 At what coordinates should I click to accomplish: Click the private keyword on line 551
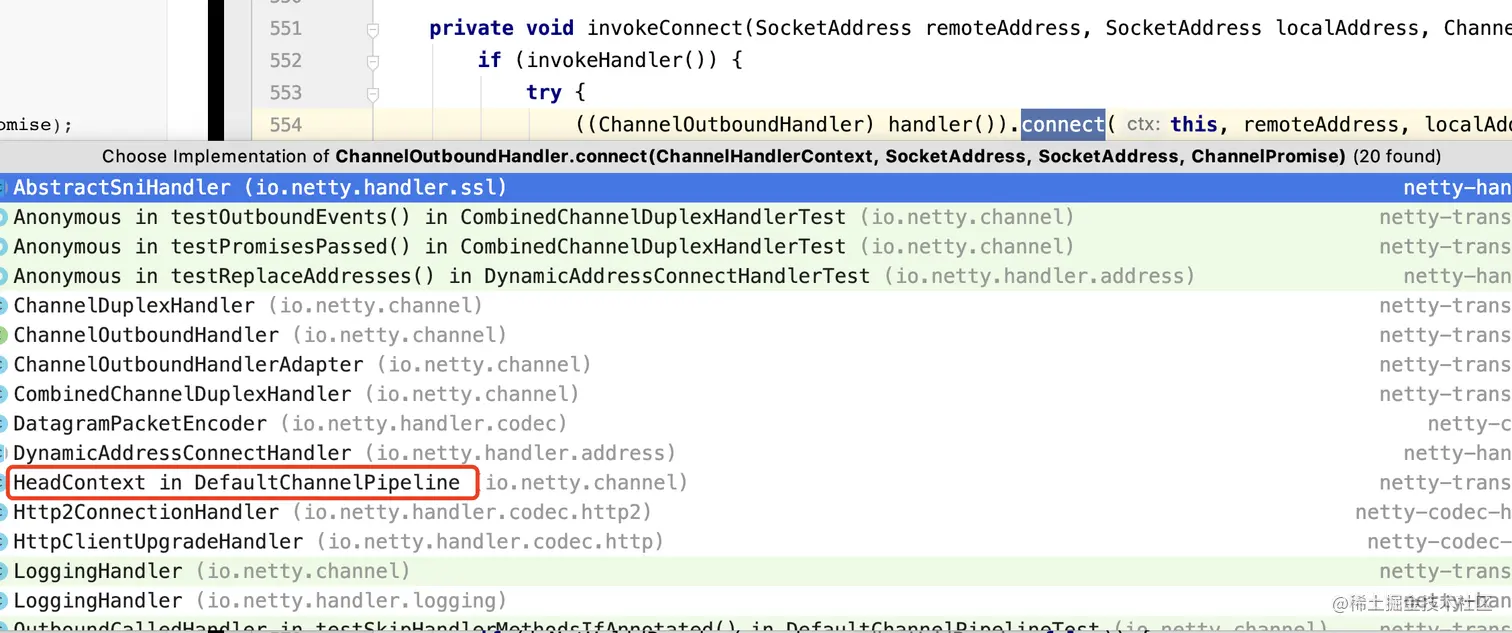point(472,29)
